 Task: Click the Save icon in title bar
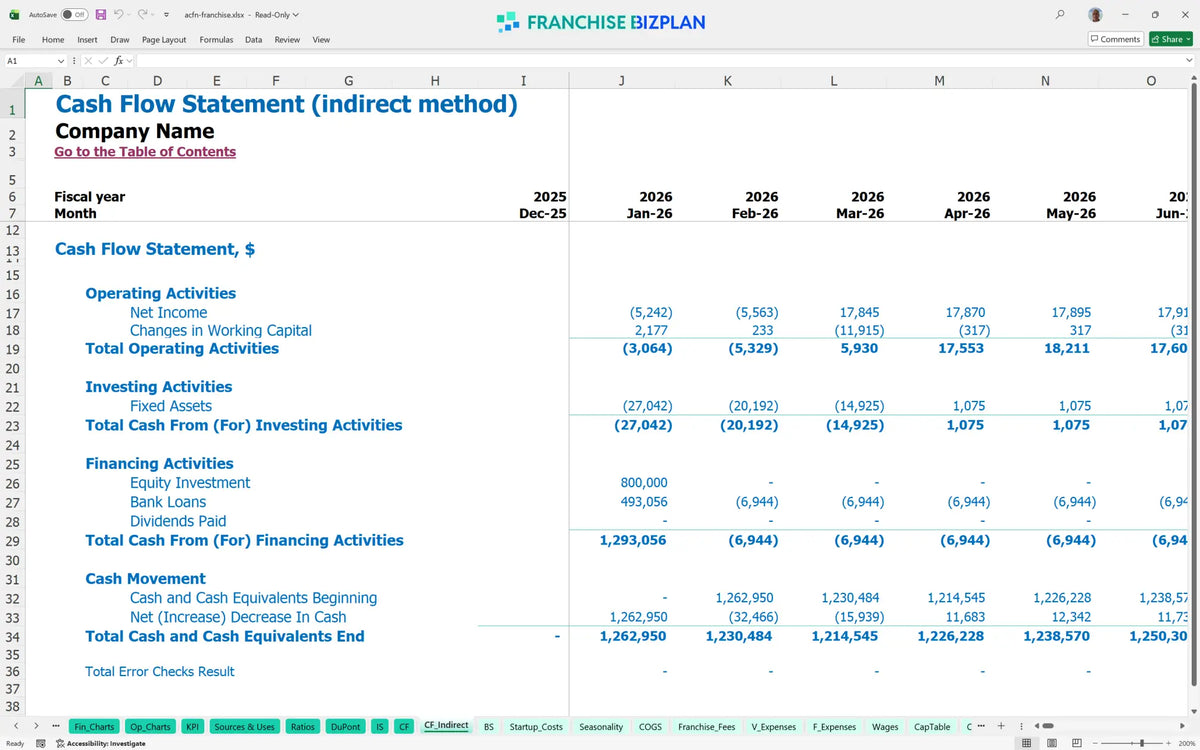point(101,15)
